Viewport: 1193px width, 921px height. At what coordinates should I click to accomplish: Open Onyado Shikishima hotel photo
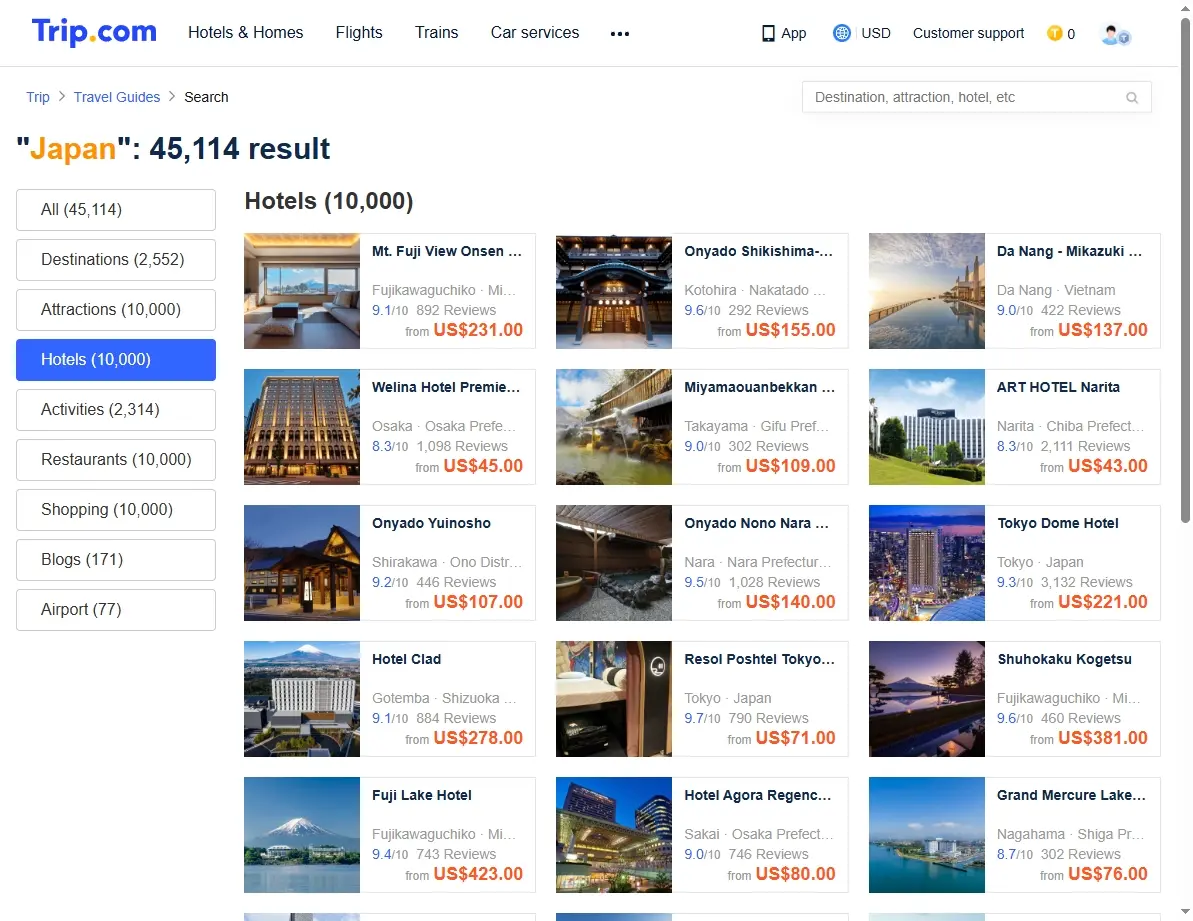613,291
